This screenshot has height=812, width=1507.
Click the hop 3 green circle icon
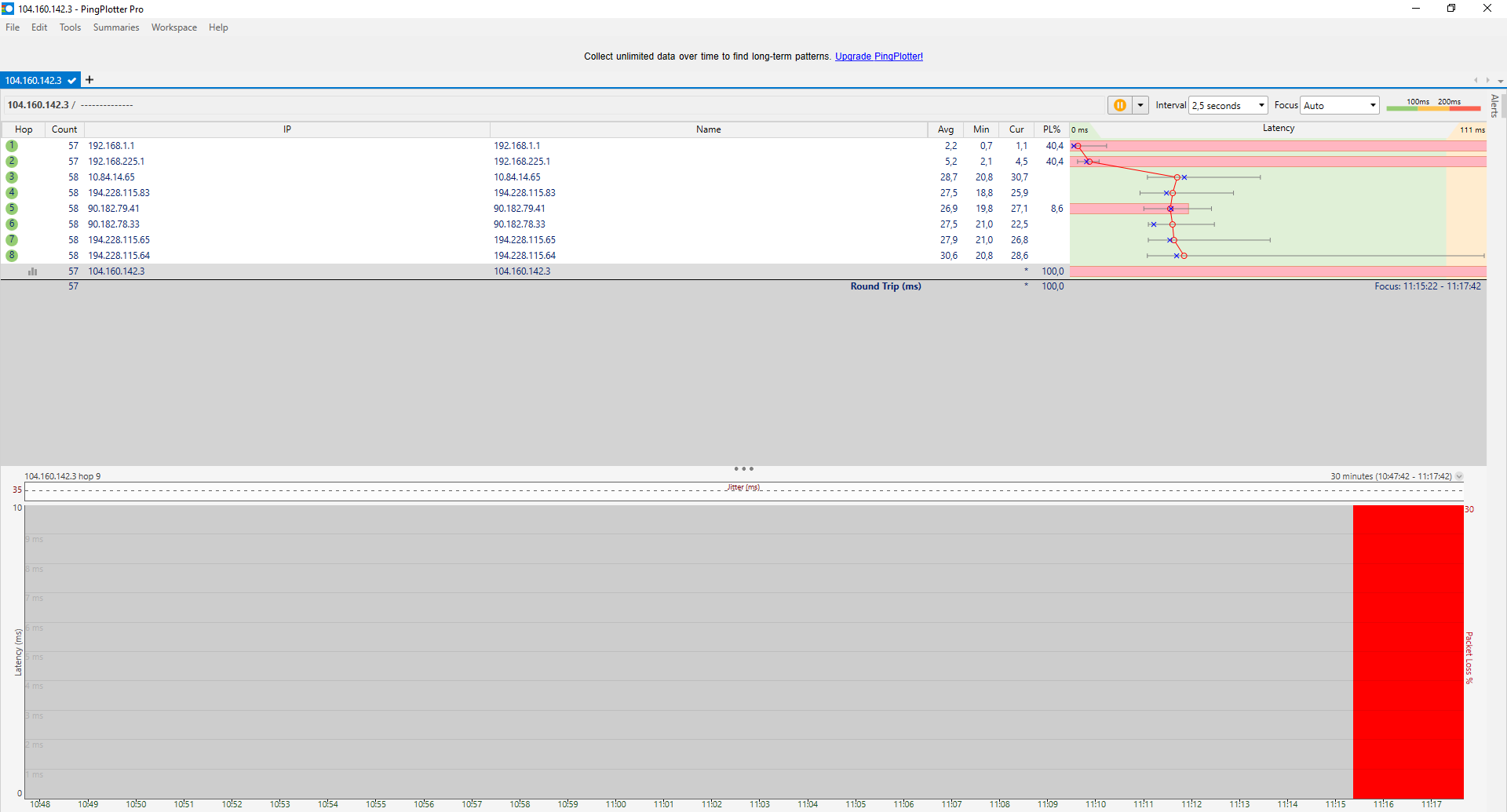[x=12, y=177]
